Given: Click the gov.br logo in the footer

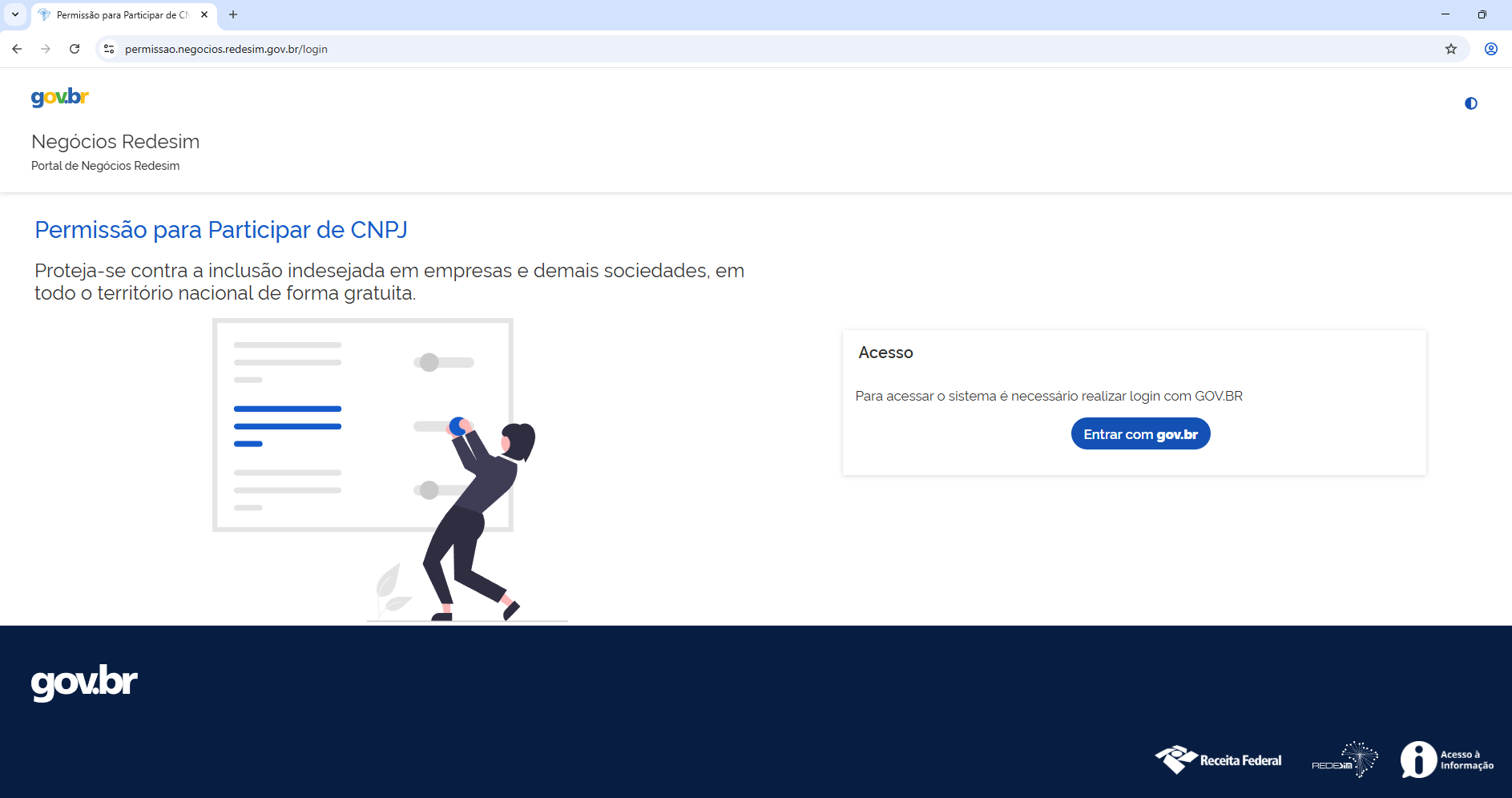Looking at the screenshot, I should [83, 683].
